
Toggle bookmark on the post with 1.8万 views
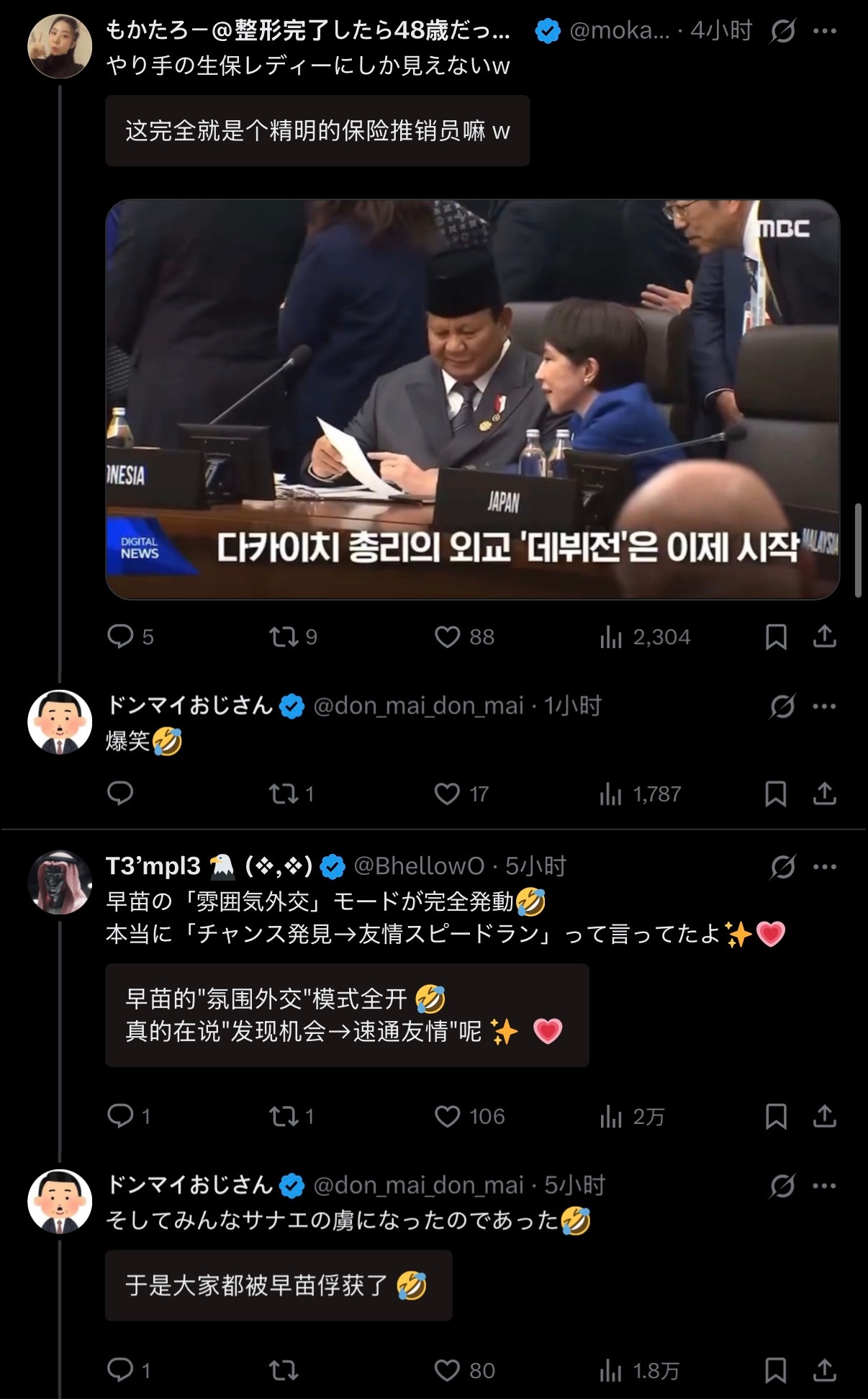pos(775,1369)
